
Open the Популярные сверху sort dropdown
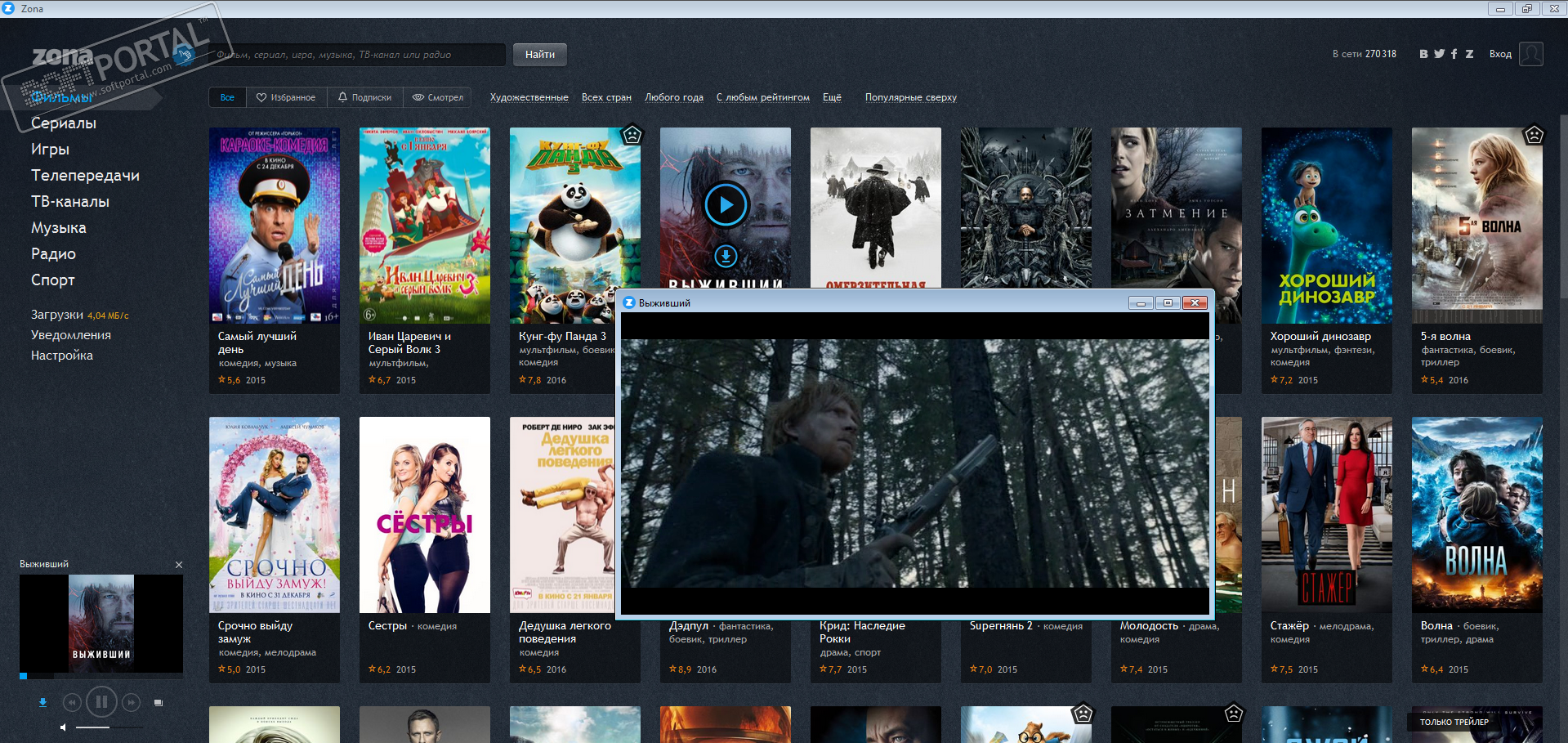[911, 97]
